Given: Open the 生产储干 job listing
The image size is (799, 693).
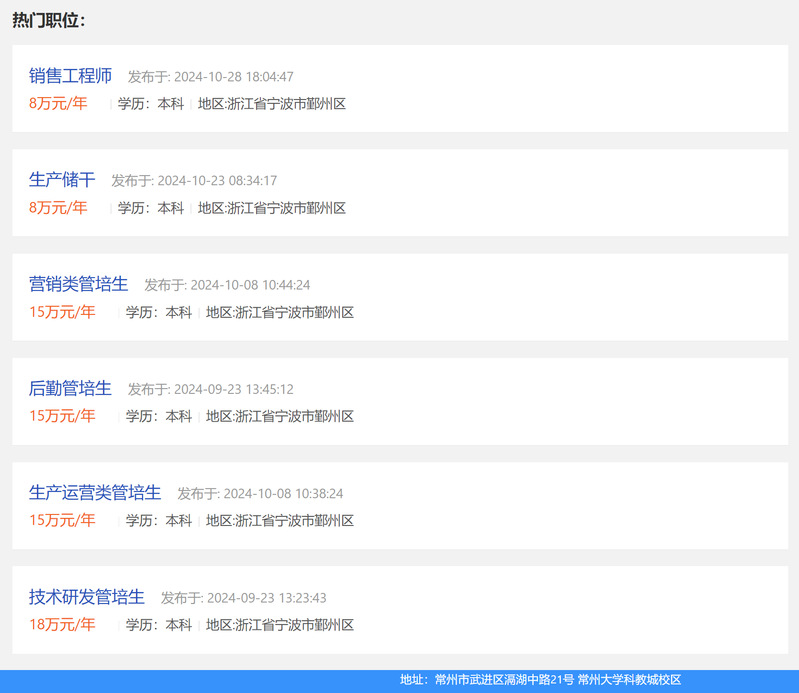Looking at the screenshot, I should (62, 180).
